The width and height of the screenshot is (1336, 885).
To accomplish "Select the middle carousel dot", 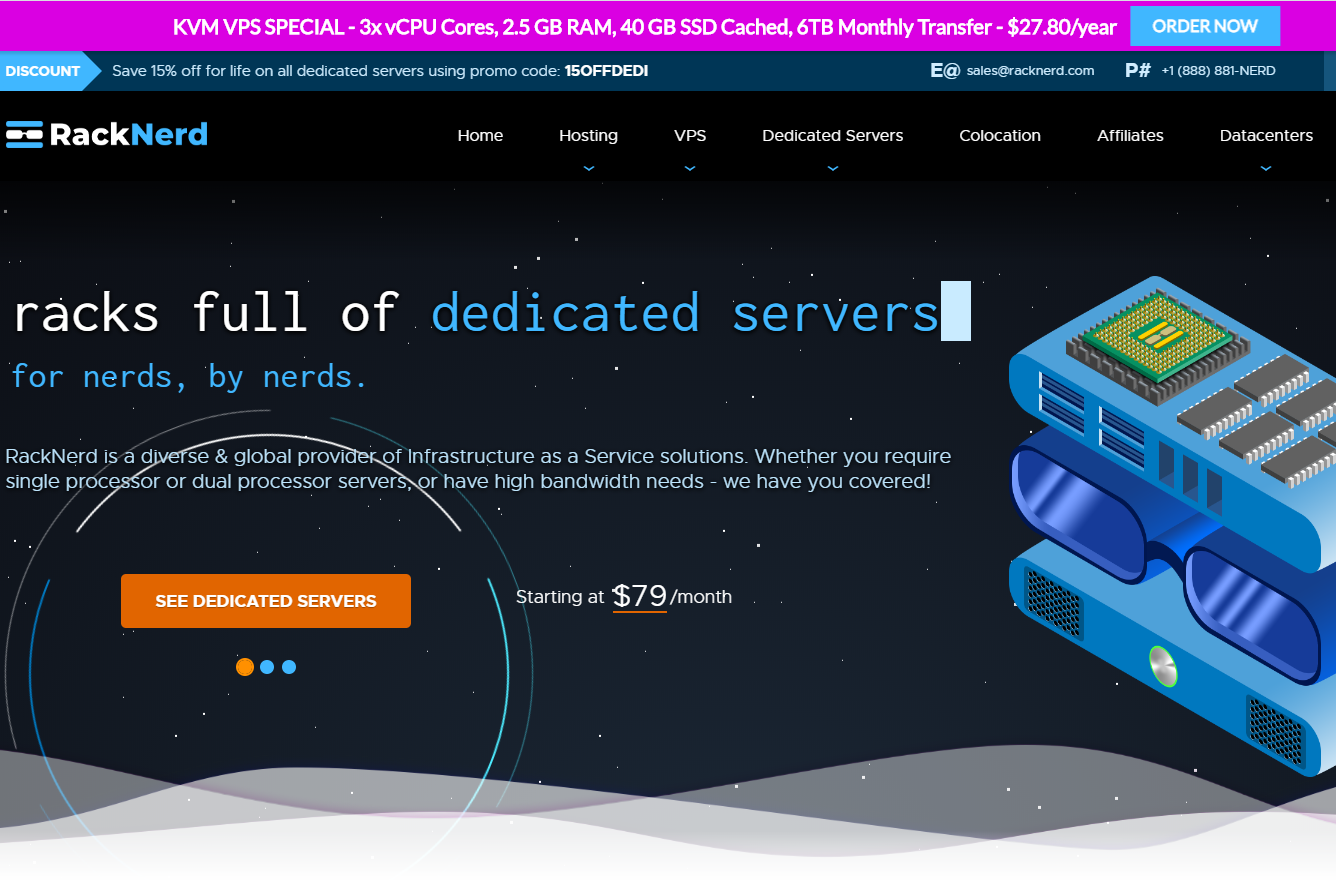I will [x=267, y=667].
